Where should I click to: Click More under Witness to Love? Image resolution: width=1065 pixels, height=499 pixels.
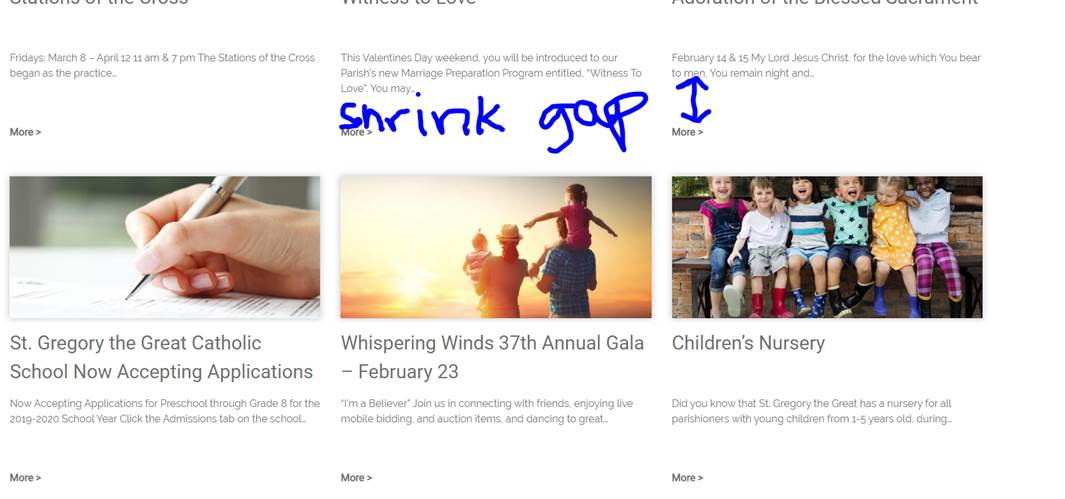point(357,132)
